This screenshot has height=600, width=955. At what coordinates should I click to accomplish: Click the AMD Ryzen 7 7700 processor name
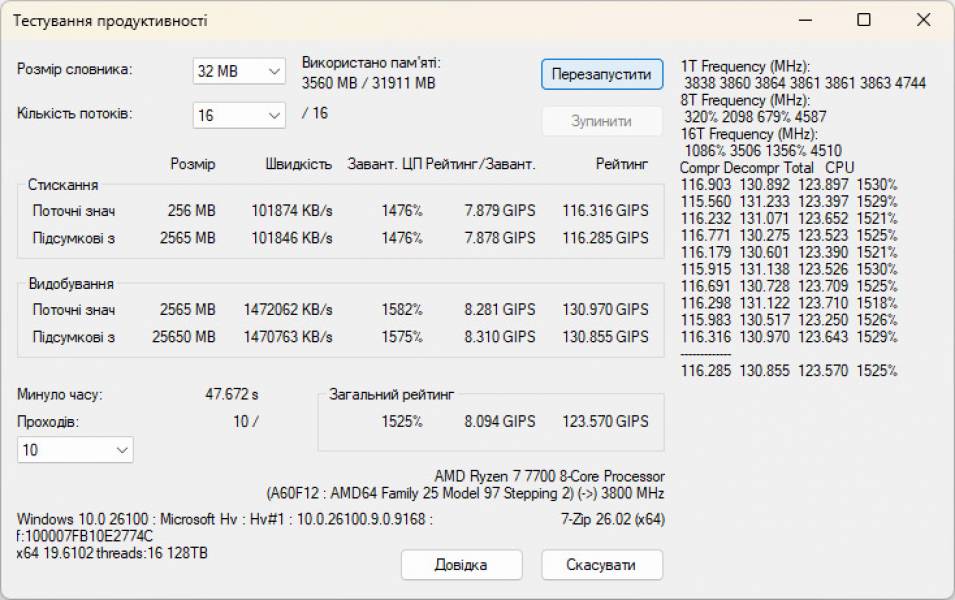pyautogui.click(x=549, y=476)
